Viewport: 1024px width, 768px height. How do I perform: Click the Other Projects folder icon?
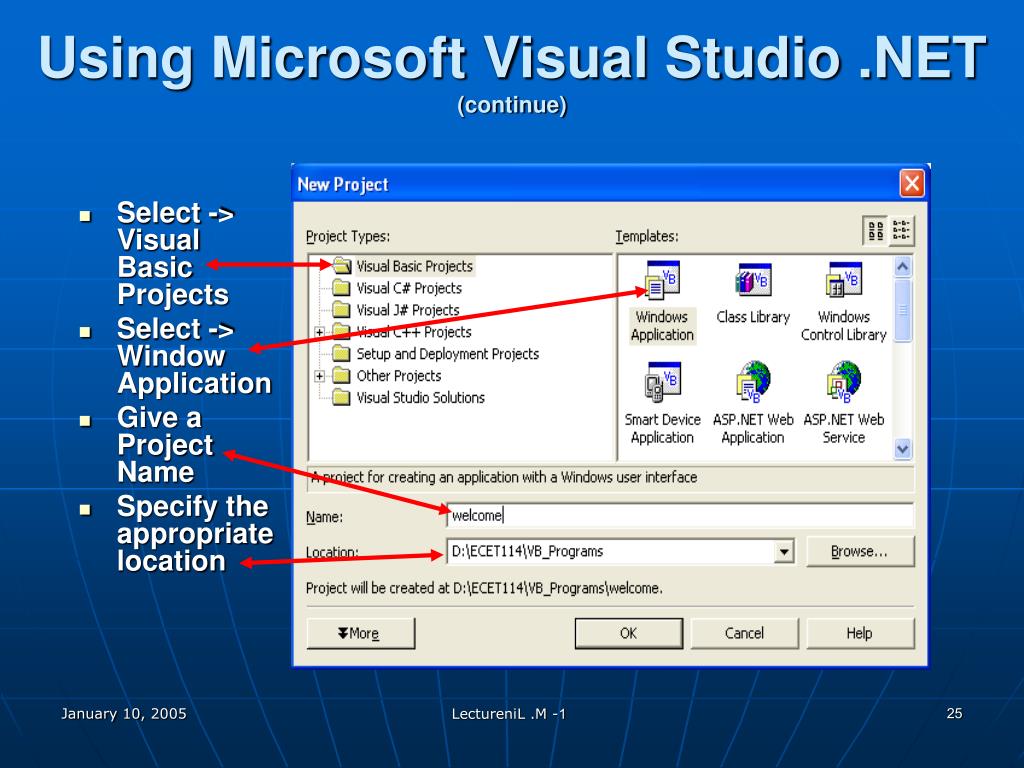point(342,376)
